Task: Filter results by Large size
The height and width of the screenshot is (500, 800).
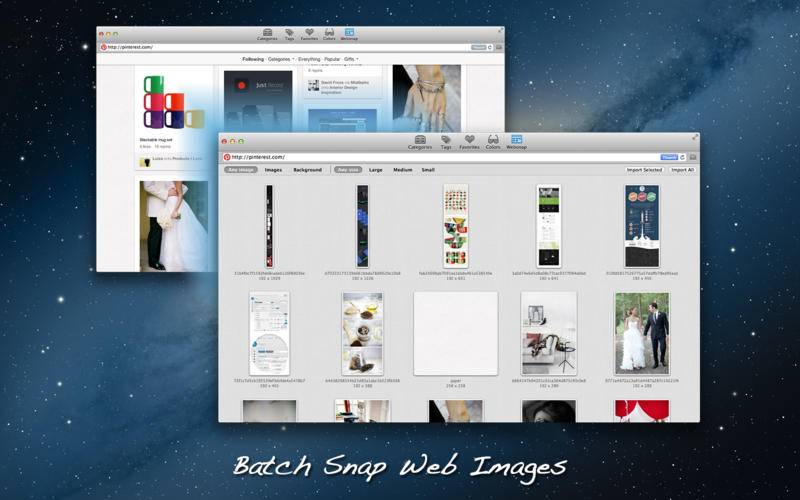Action: click(376, 169)
